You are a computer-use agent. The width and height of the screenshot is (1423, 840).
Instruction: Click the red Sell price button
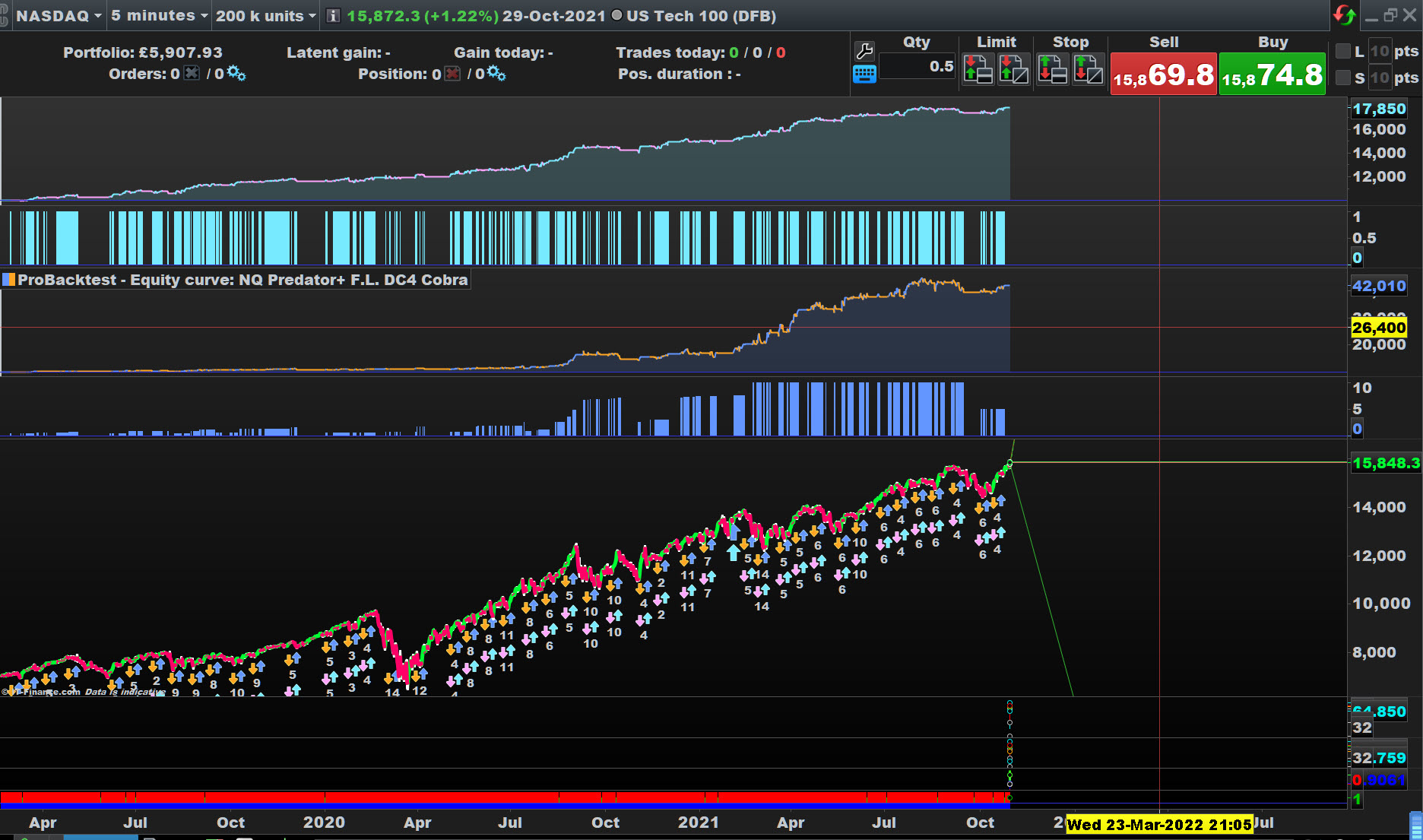click(1163, 74)
